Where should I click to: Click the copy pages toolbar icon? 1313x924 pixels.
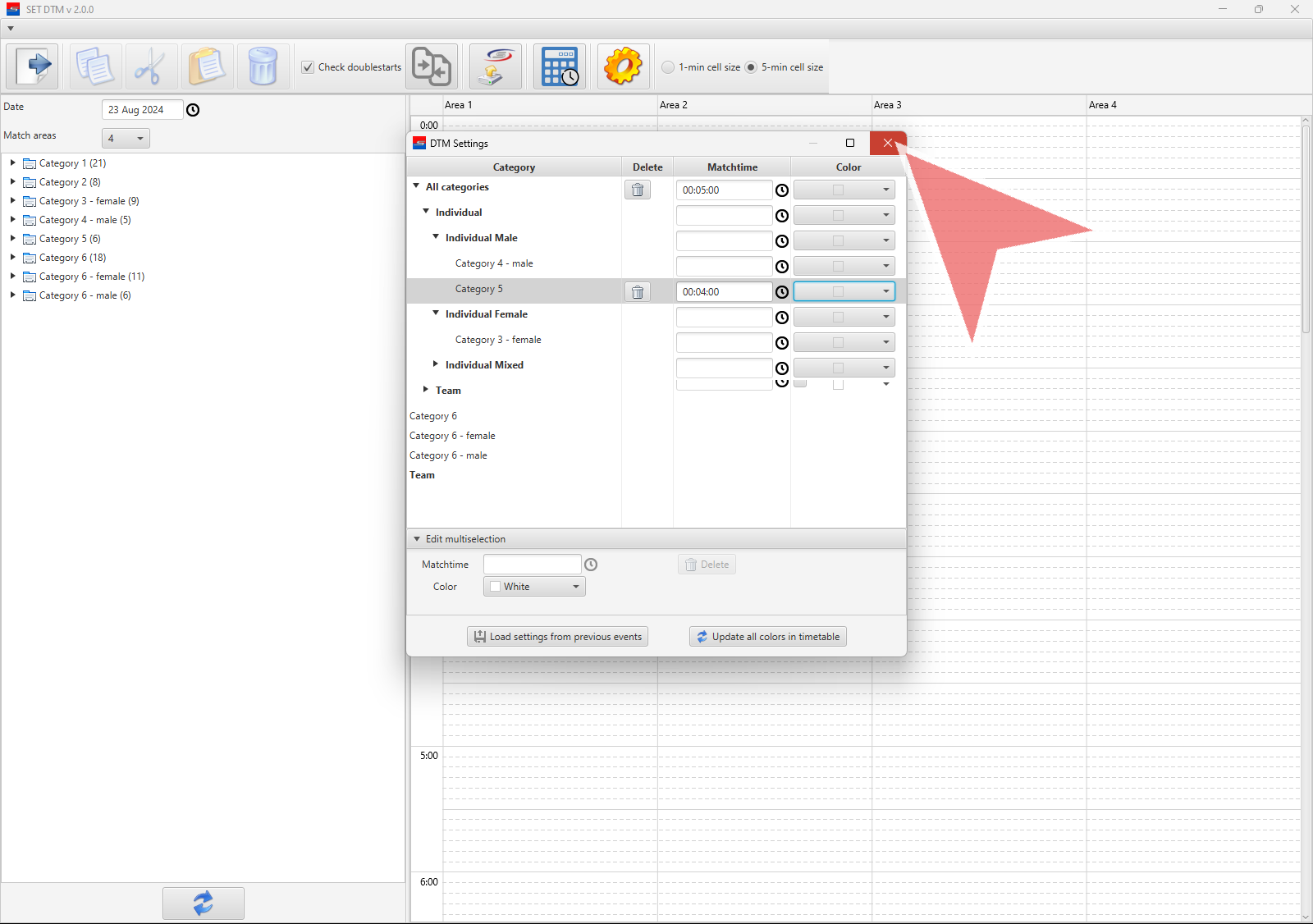(95, 66)
